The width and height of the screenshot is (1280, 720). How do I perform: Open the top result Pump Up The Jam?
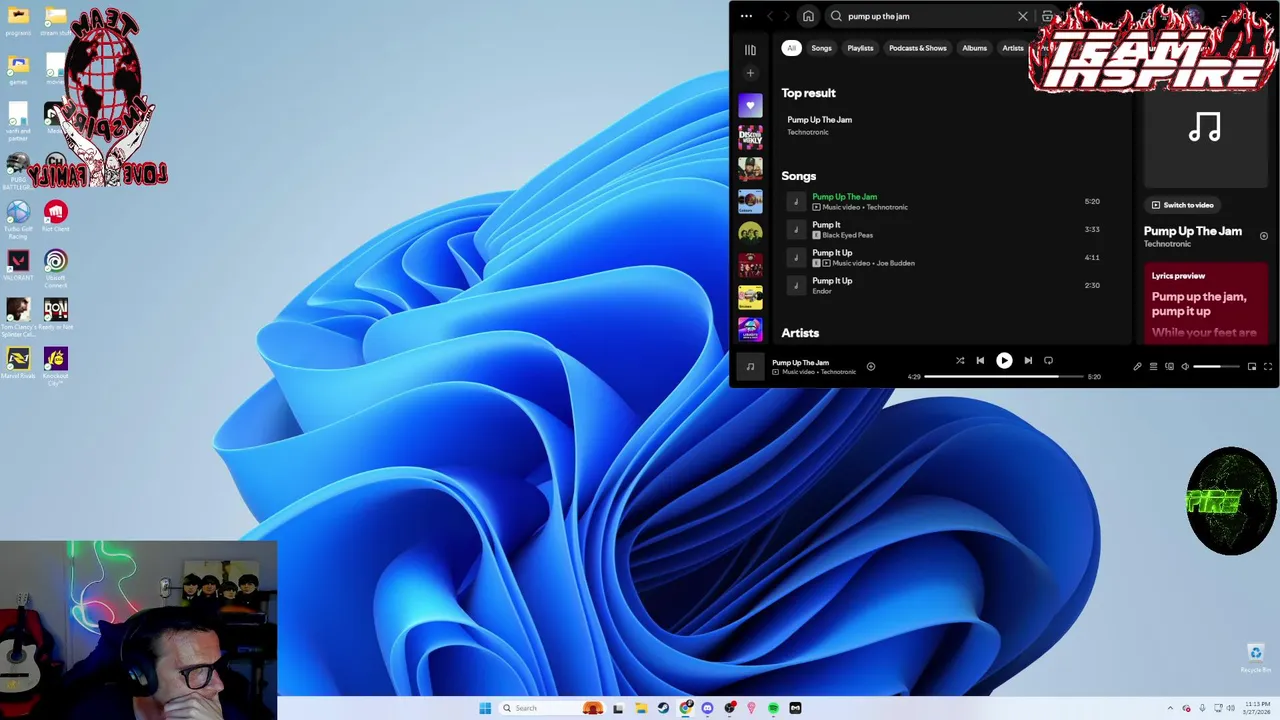(819, 125)
